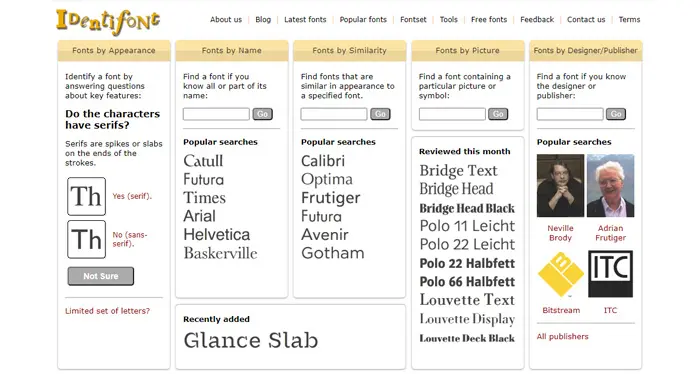The width and height of the screenshot is (700, 374).
Task: Focus the designer/publisher search field
Action: coord(570,114)
